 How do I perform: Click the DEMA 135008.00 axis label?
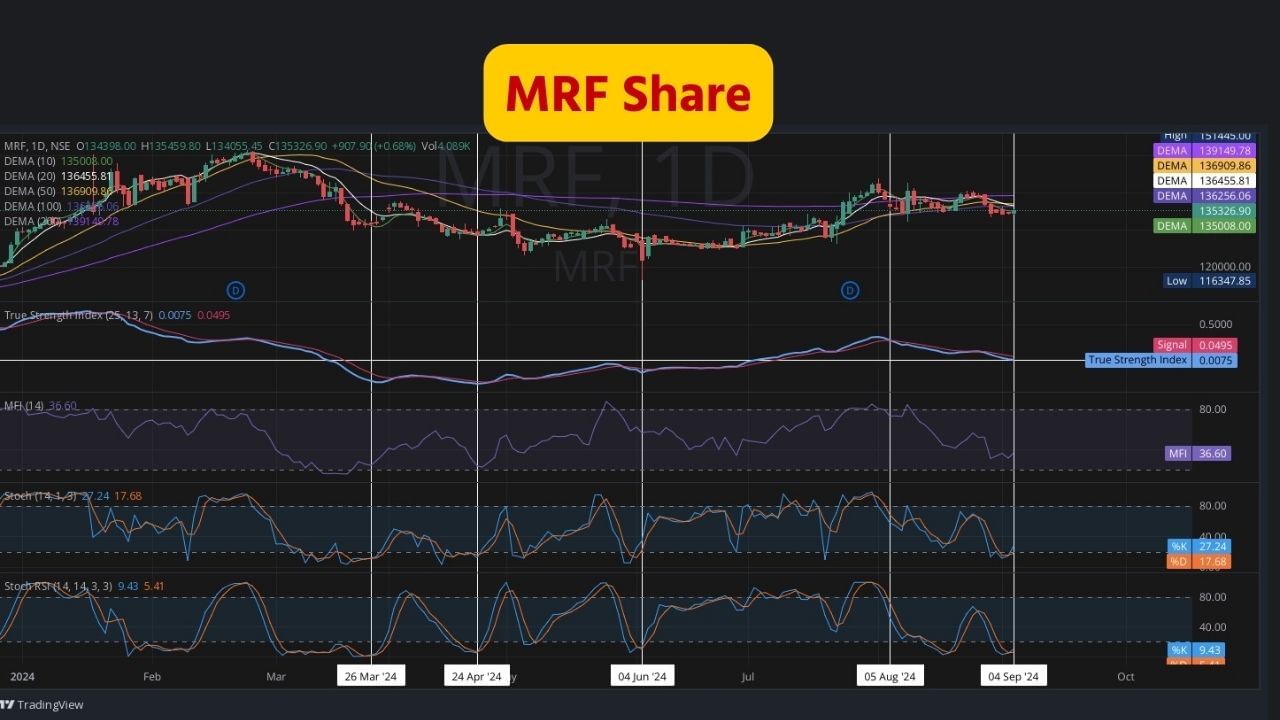coord(1205,227)
